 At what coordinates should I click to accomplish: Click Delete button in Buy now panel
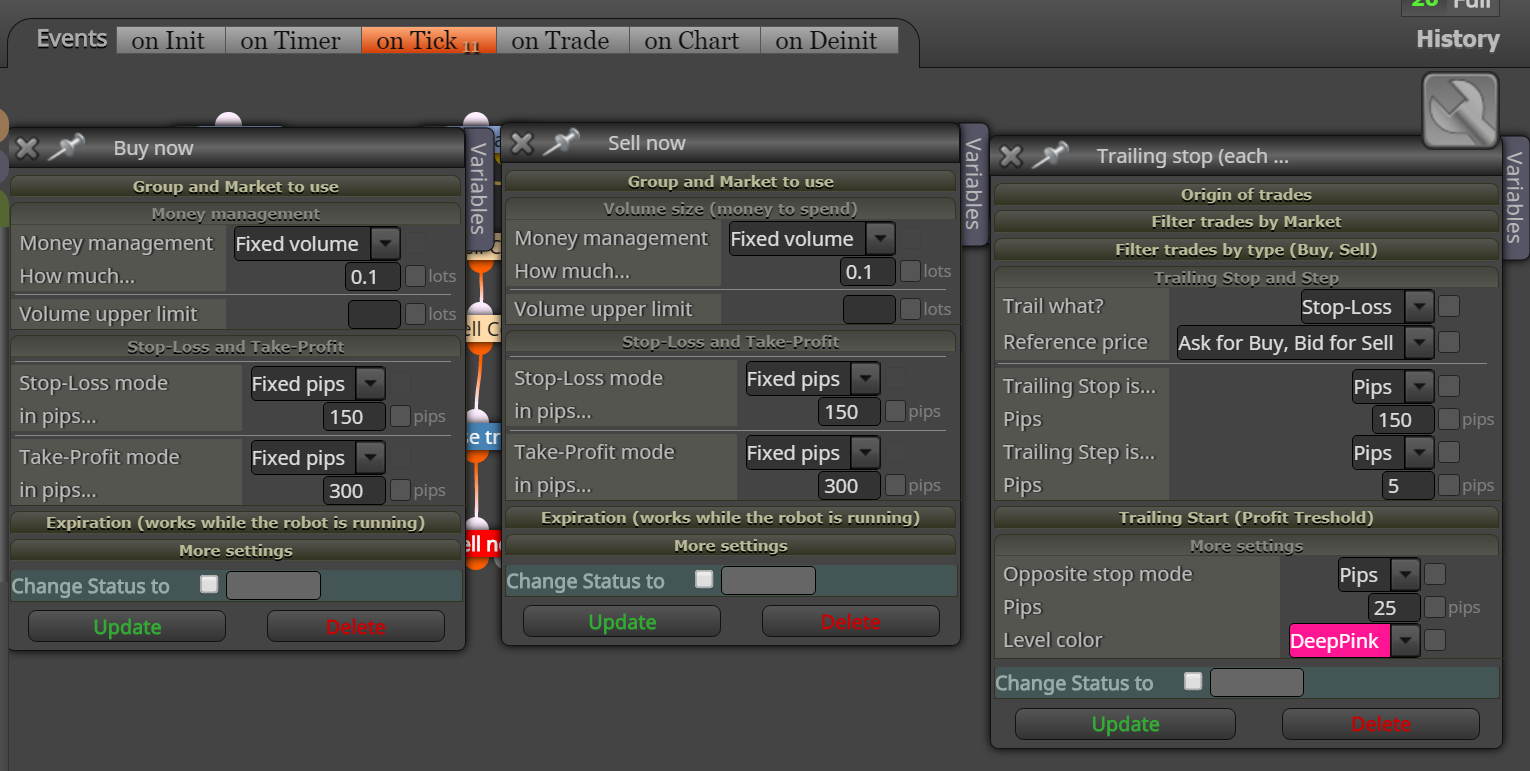[x=355, y=627]
